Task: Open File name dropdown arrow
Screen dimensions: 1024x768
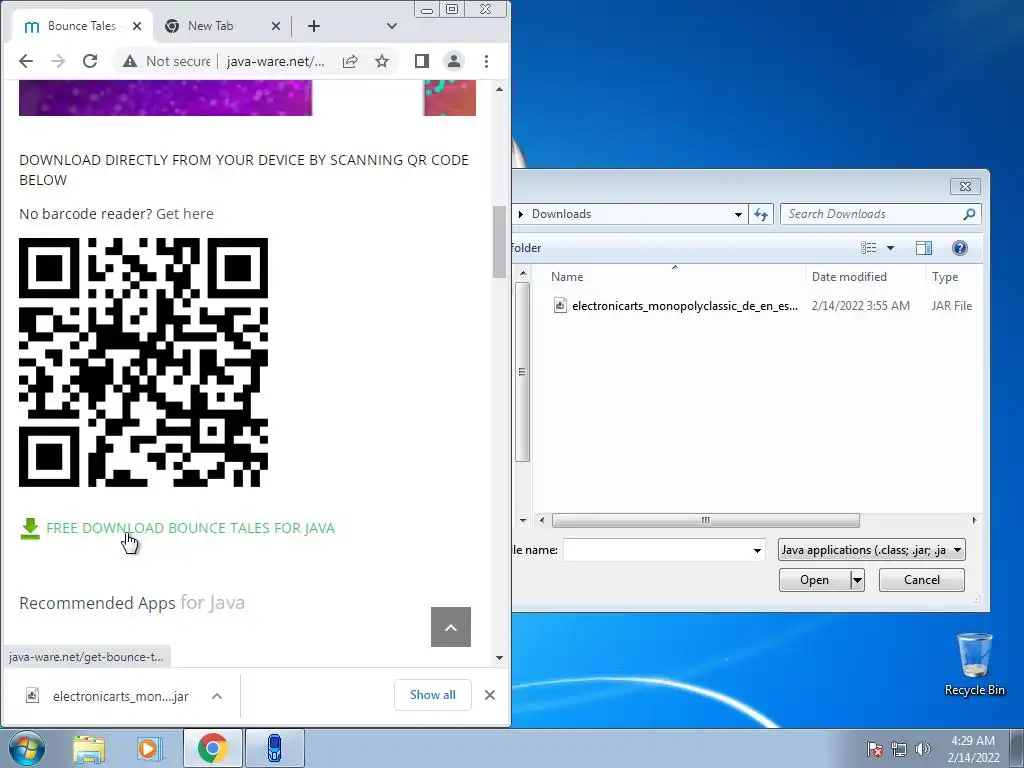Action: (757, 550)
